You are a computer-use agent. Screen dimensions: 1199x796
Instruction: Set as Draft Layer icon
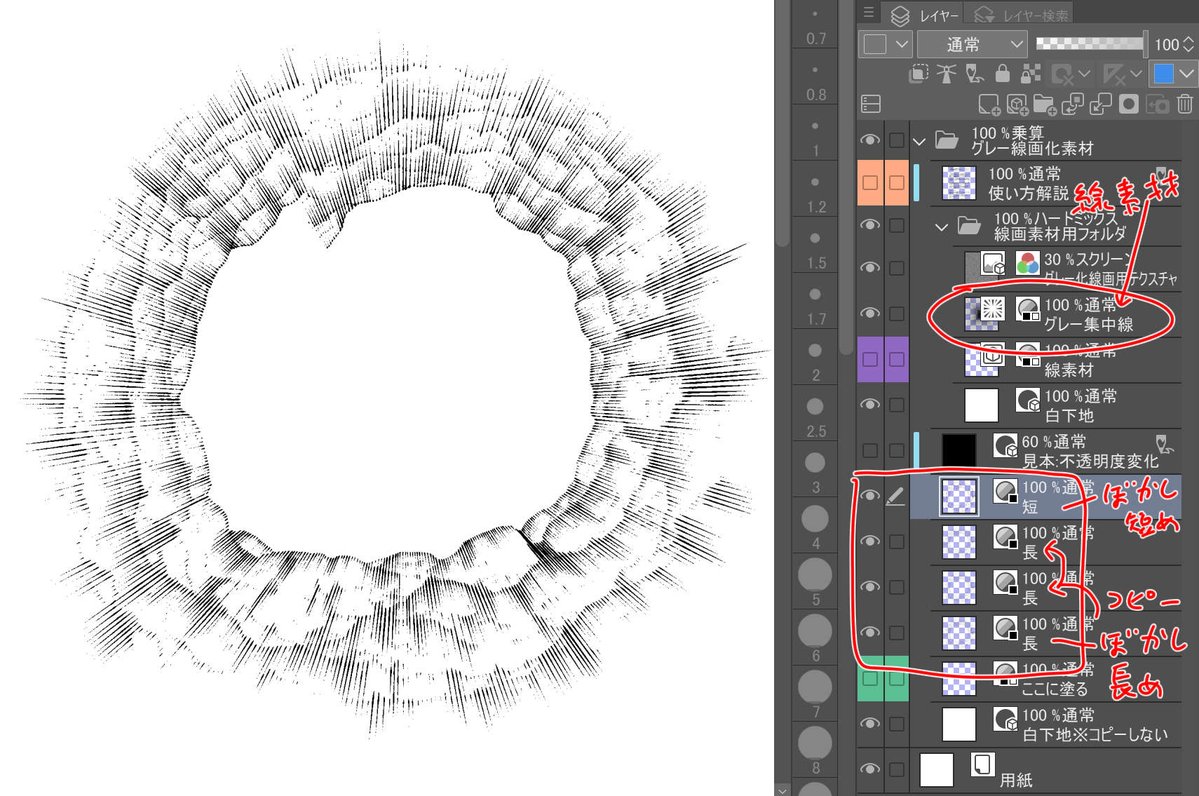(975, 73)
